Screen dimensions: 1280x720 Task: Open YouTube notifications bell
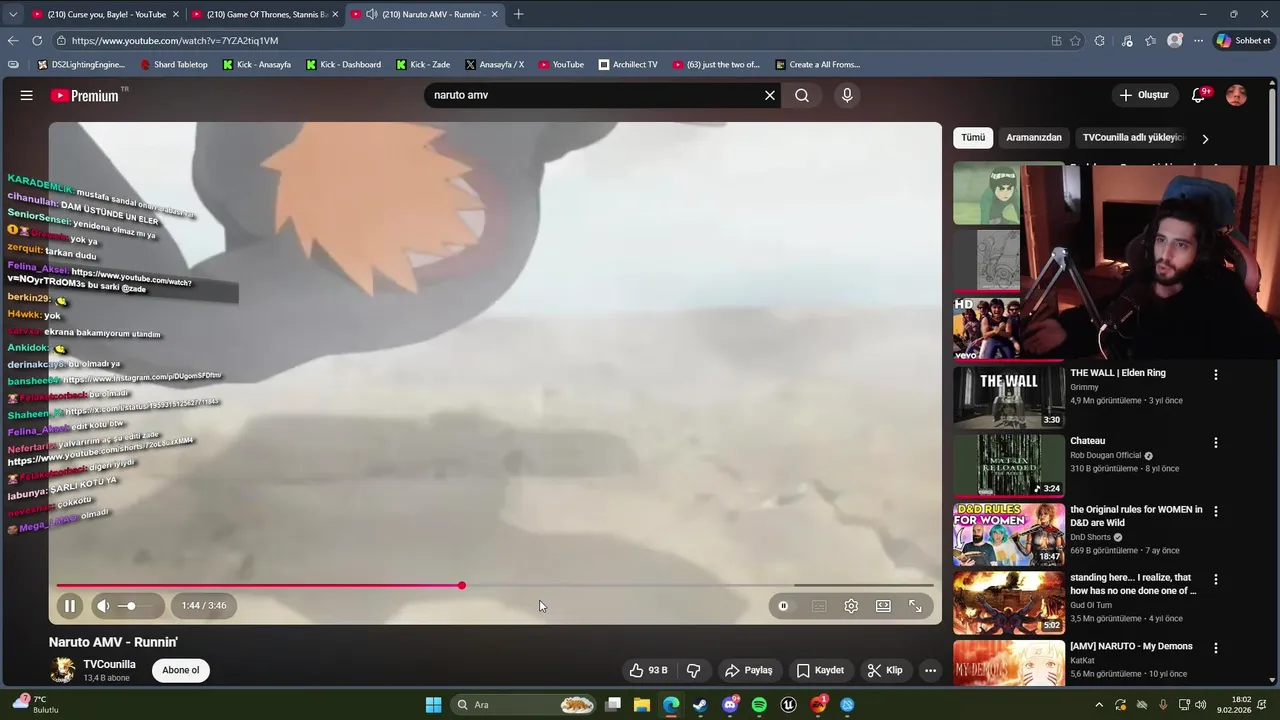click(1199, 95)
